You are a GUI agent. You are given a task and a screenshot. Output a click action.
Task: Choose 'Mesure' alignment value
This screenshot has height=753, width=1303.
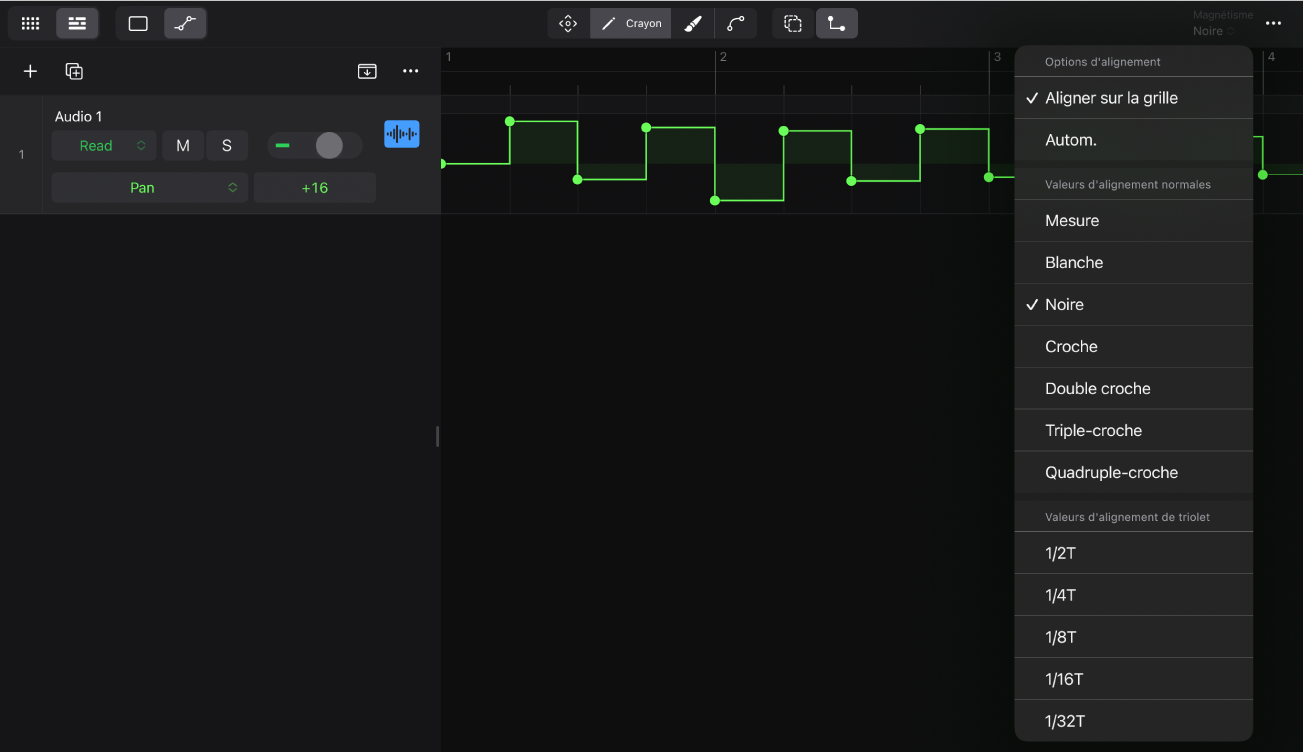pyautogui.click(x=1134, y=221)
